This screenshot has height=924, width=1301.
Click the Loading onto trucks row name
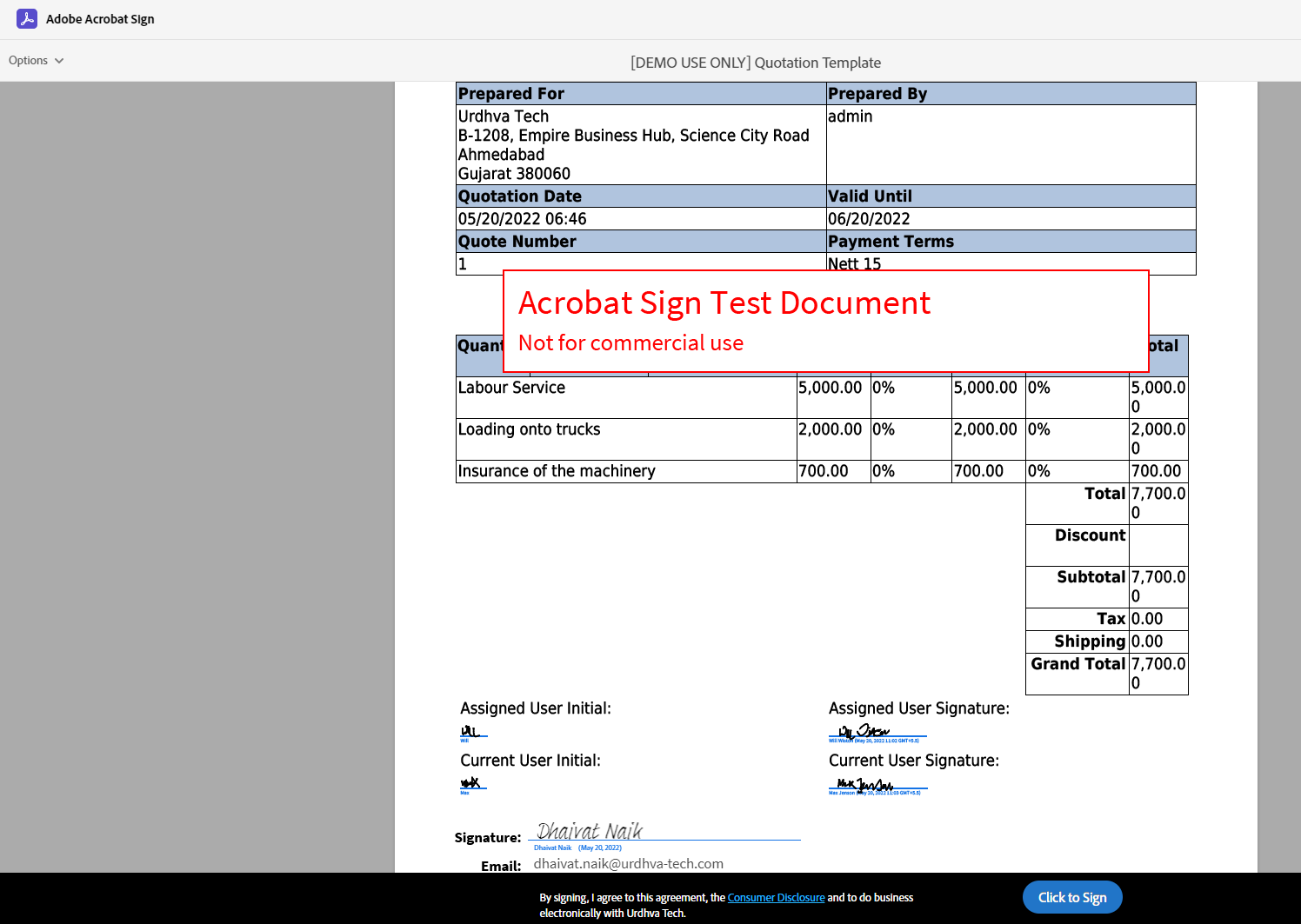[x=529, y=429]
